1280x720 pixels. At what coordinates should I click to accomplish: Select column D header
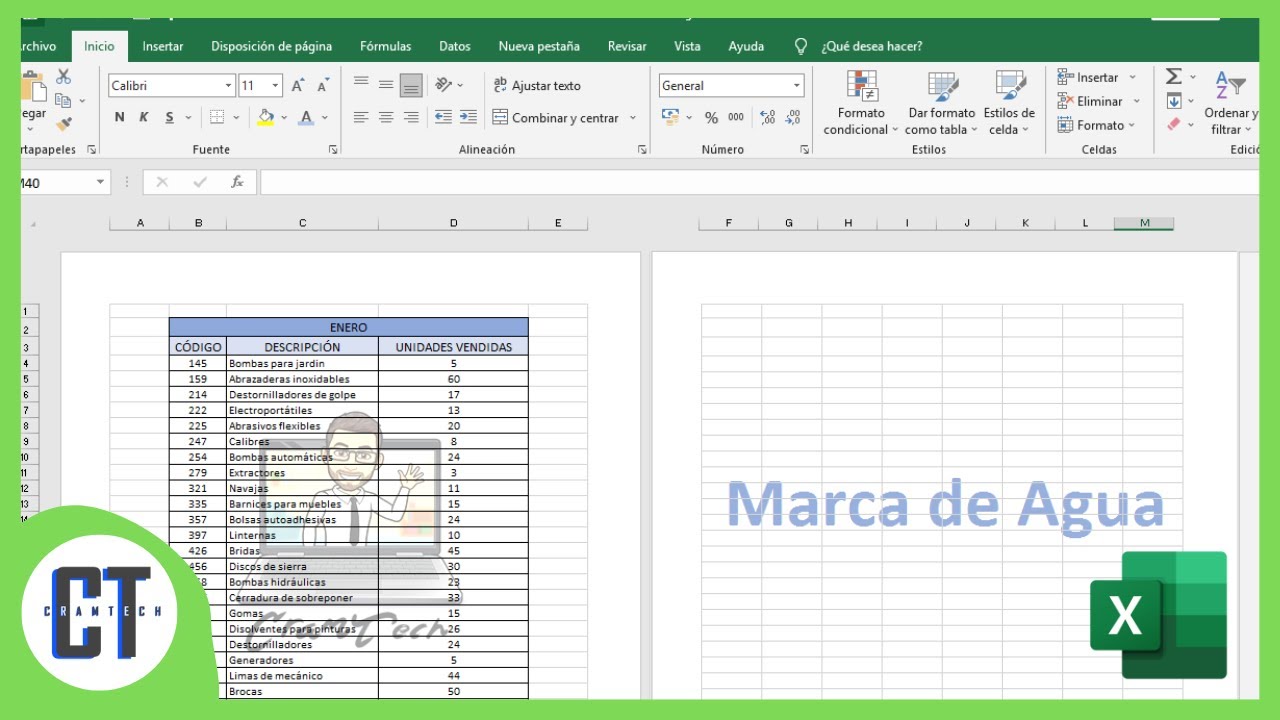coord(454,223)
